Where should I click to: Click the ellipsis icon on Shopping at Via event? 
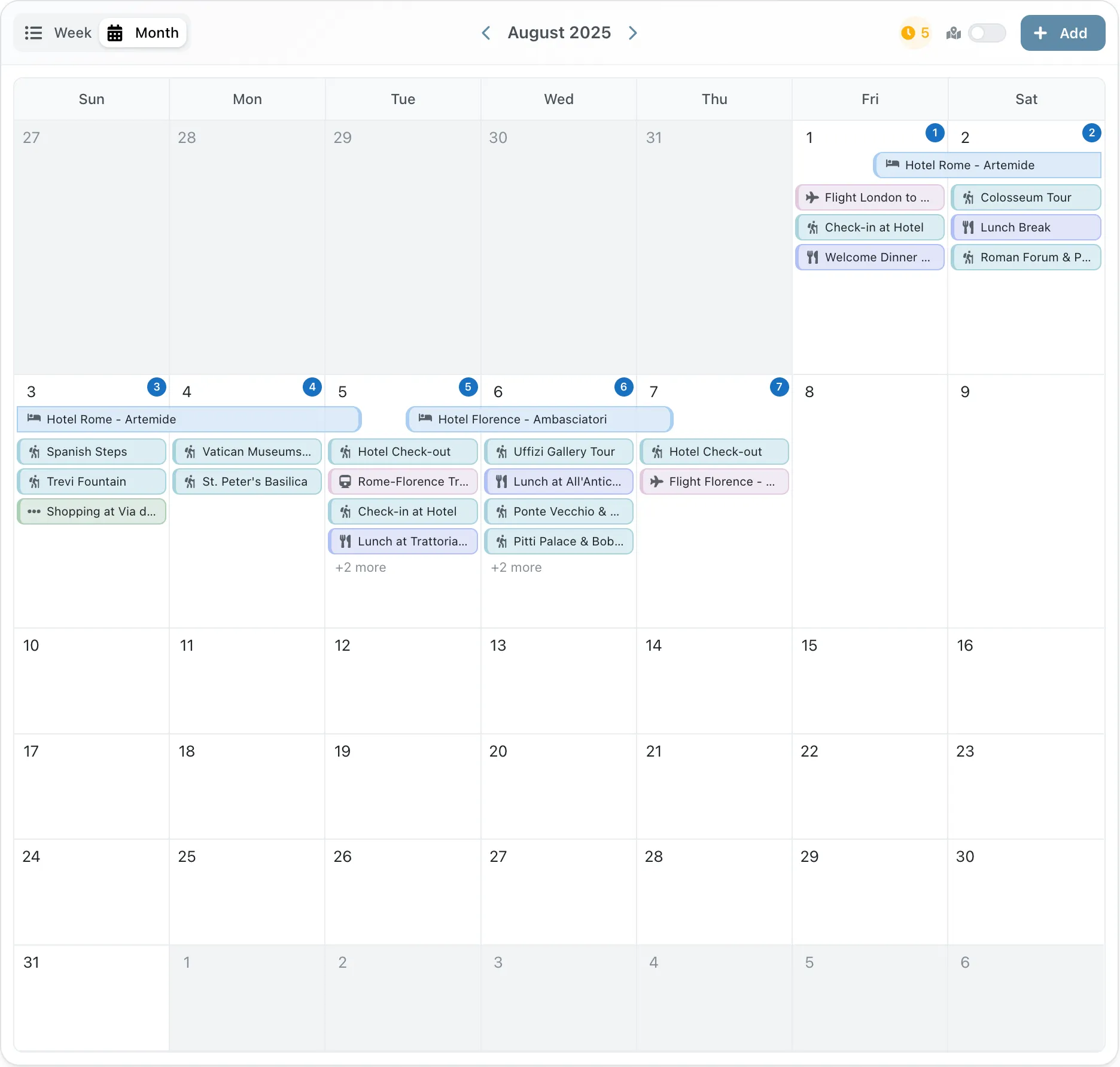pyautogui.click(x=34, y=511)
